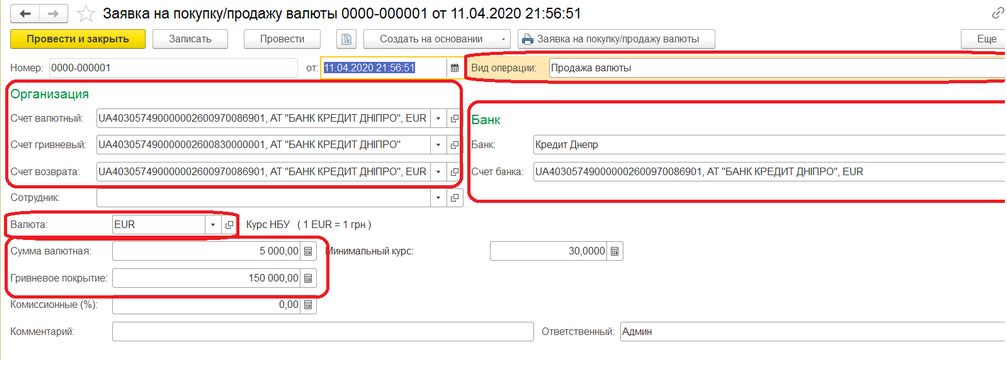Open calculator for Сумма валютная
1007x378 pixels.
[308, 252]
